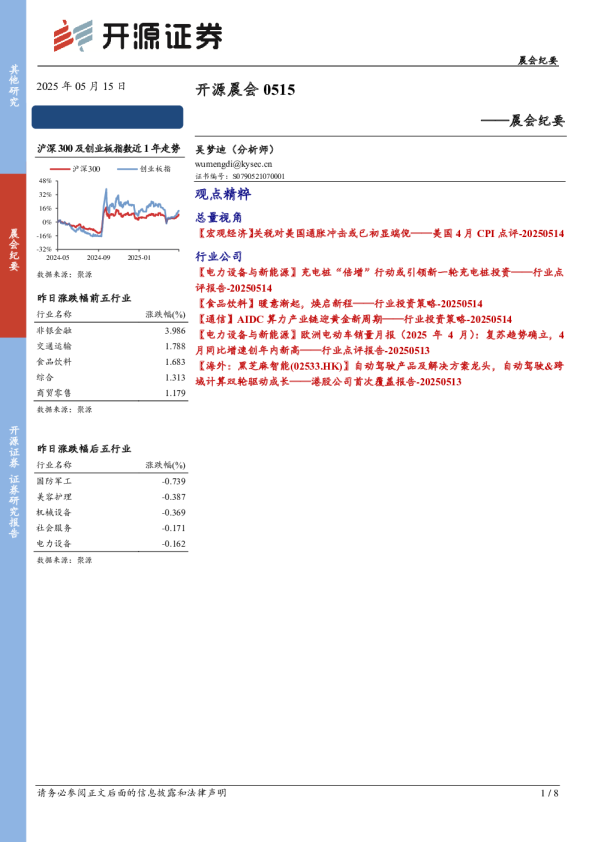
Task: Open the 欧洲电动车销量月报 link
Action: pyautogui.click(x=380, y=343)
